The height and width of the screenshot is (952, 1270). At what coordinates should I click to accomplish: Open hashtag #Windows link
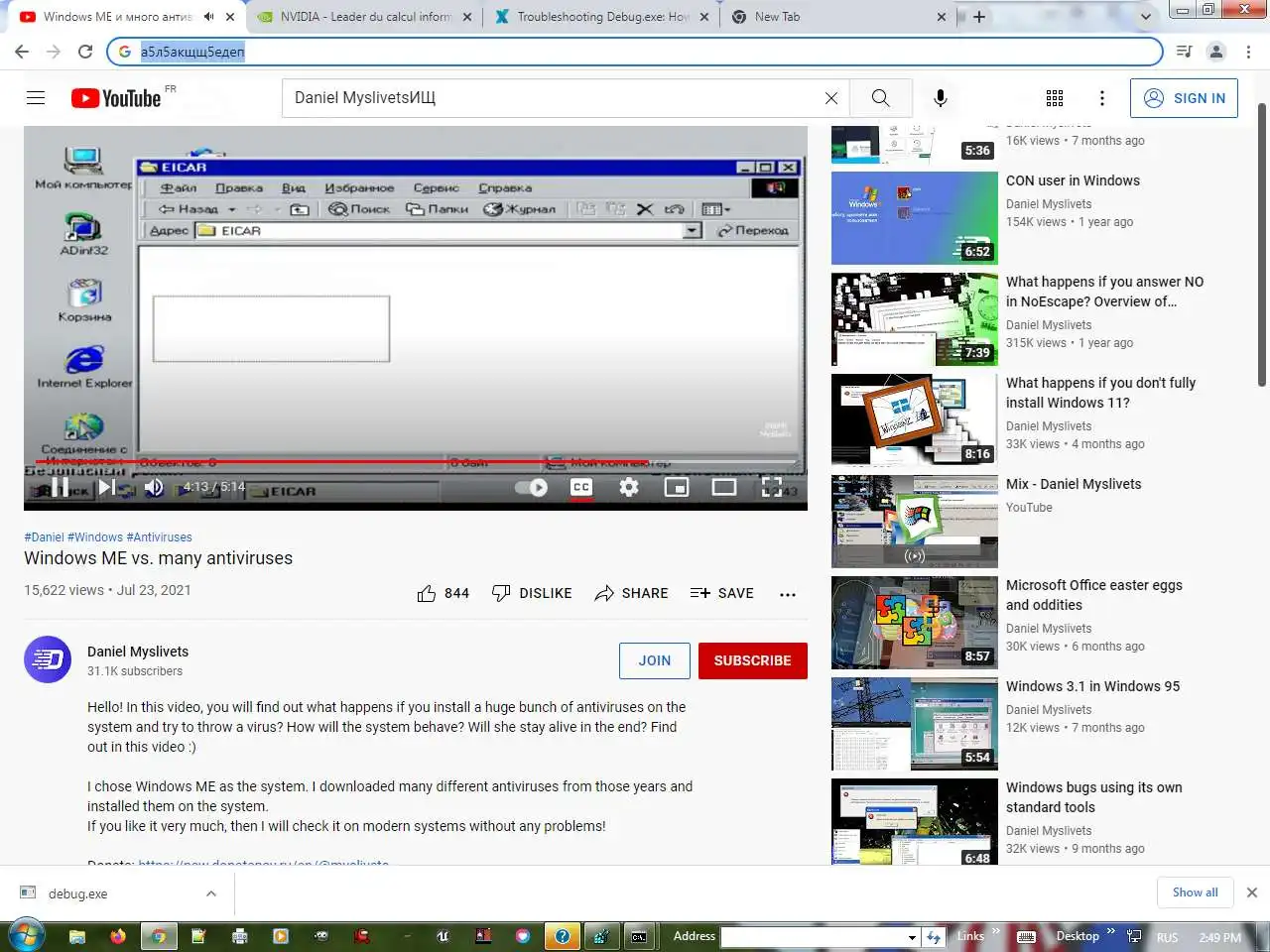(95, 537)
